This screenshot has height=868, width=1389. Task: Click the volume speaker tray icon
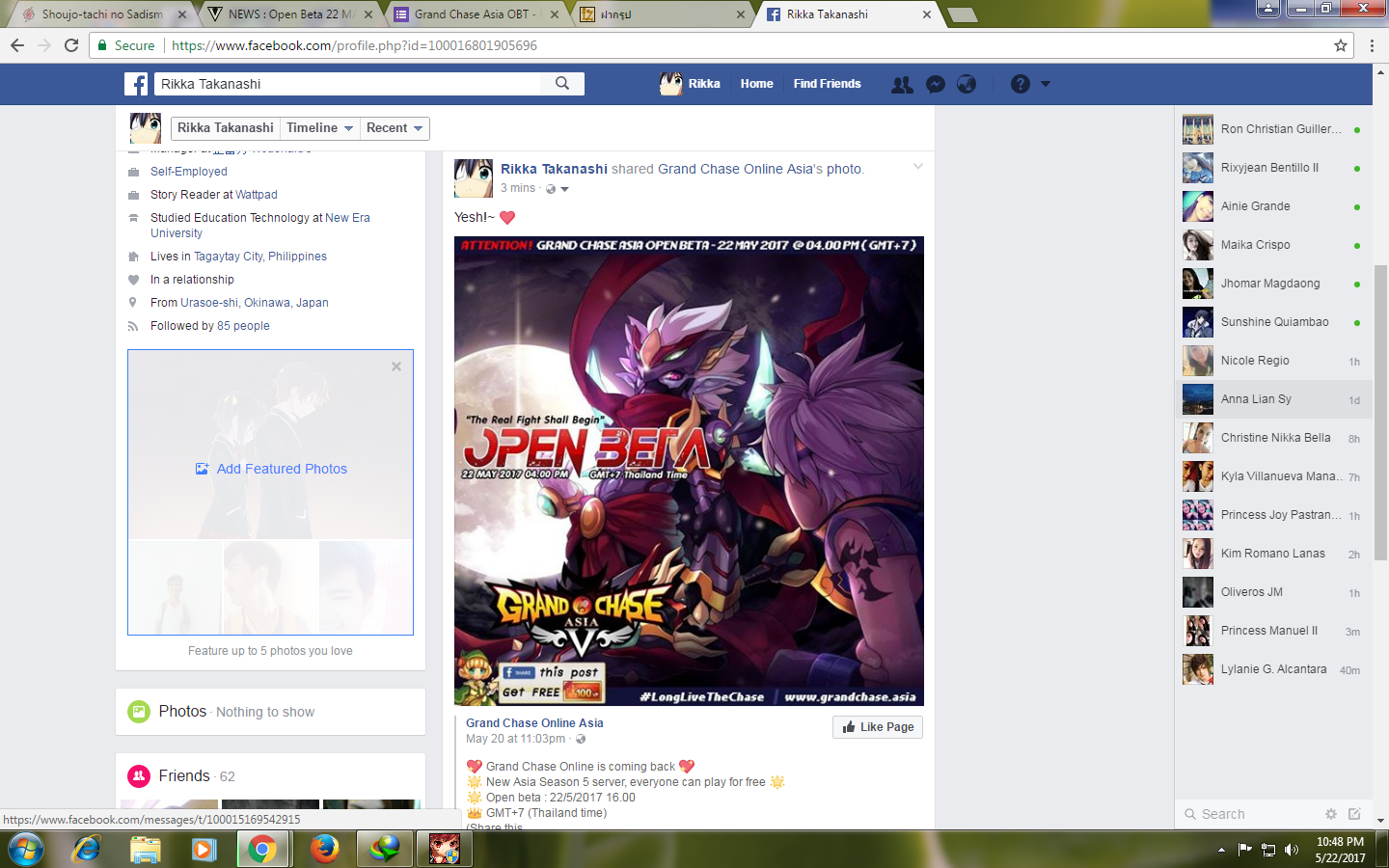coord(1292,850)
